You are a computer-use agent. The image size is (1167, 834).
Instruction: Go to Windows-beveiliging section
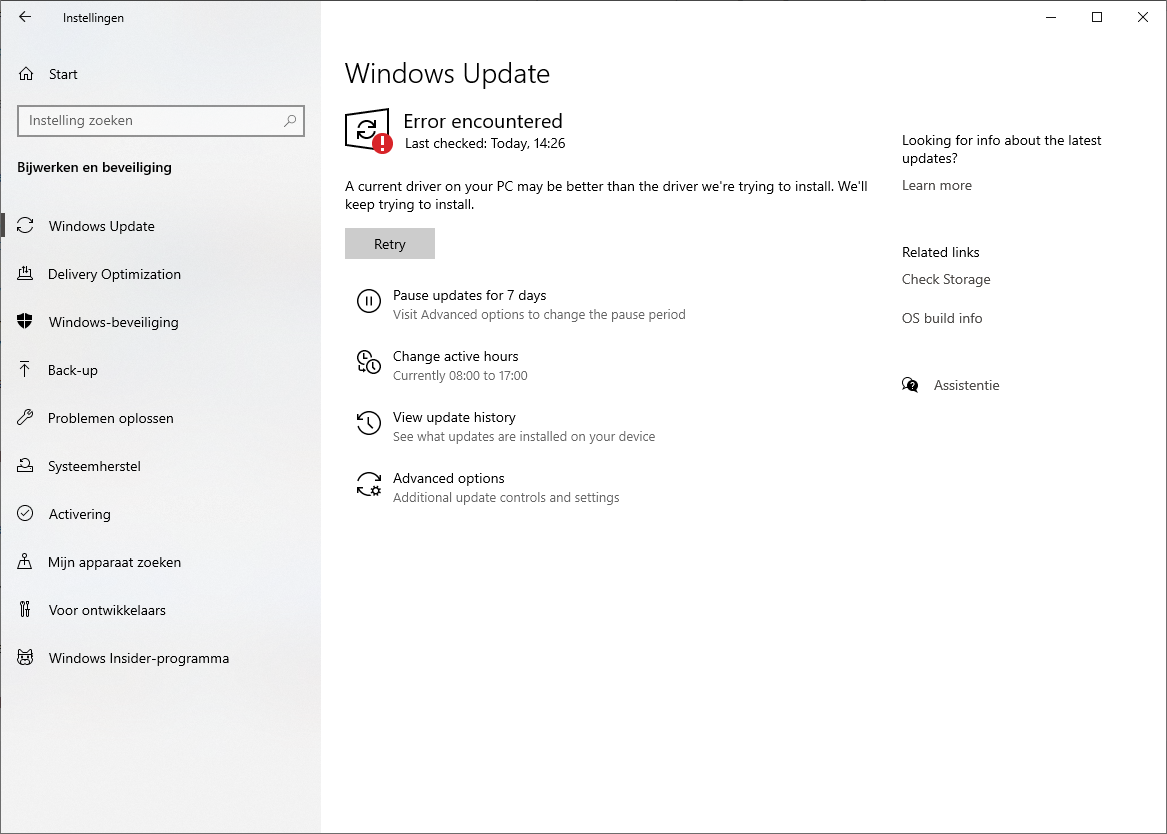pos(161,322)
